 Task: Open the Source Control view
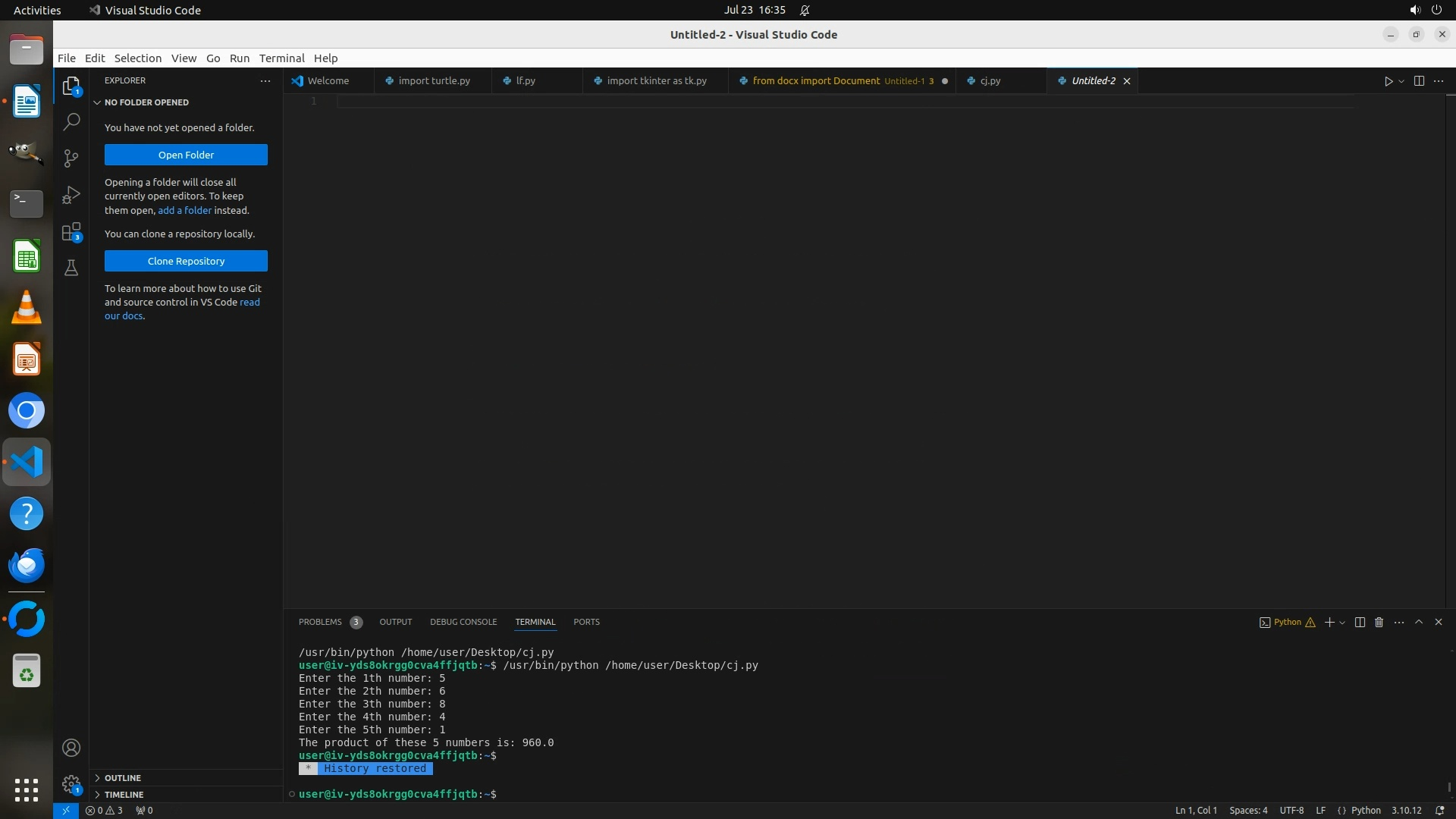[x=71, y=158]
